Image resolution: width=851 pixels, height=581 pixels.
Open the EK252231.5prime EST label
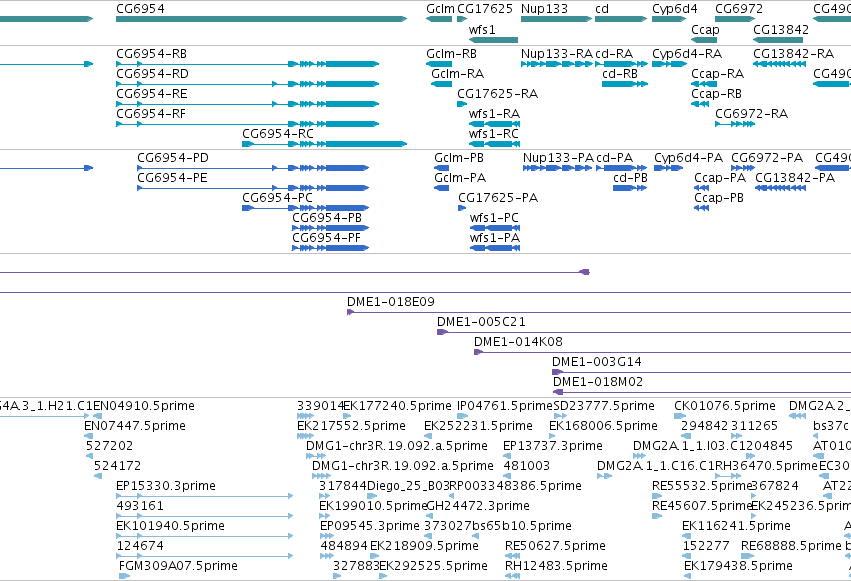[479, 426]
